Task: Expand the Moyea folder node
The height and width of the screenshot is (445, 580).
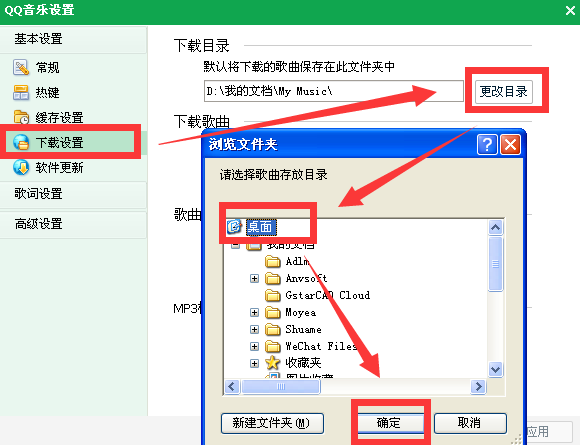Action: pos(254,313)
